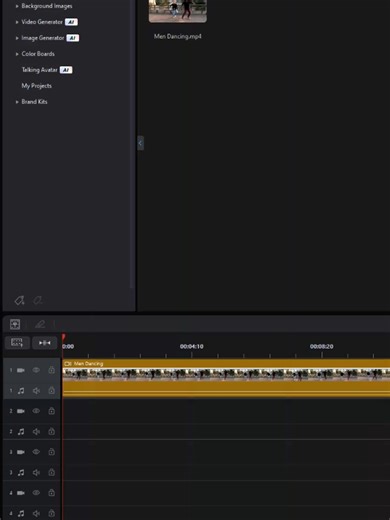The height and width of the screenshot is (520, 390).
Task: Click the clip icon on Men Dancing clip
Action: pyautogui.click(x=68, y=364)
